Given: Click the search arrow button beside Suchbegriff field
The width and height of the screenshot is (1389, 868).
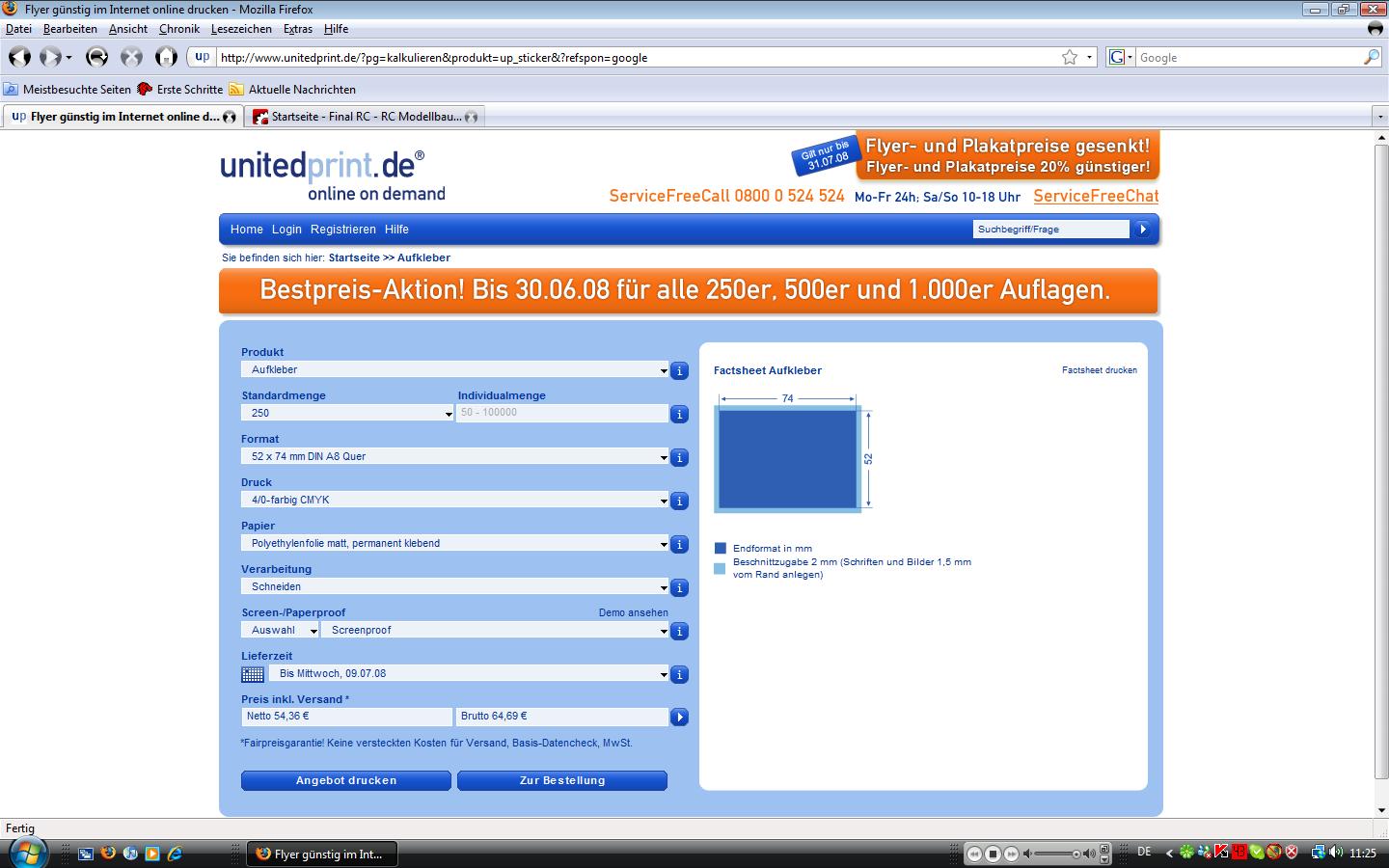Looking at the screenshot, I should tap(1143, 230).
